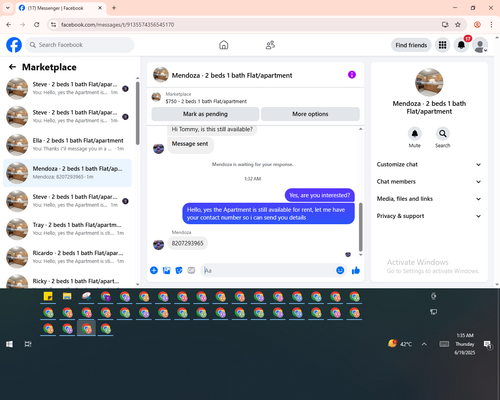Go back with the browser back arrow
500x400 pixels.
tap(9, 24)
